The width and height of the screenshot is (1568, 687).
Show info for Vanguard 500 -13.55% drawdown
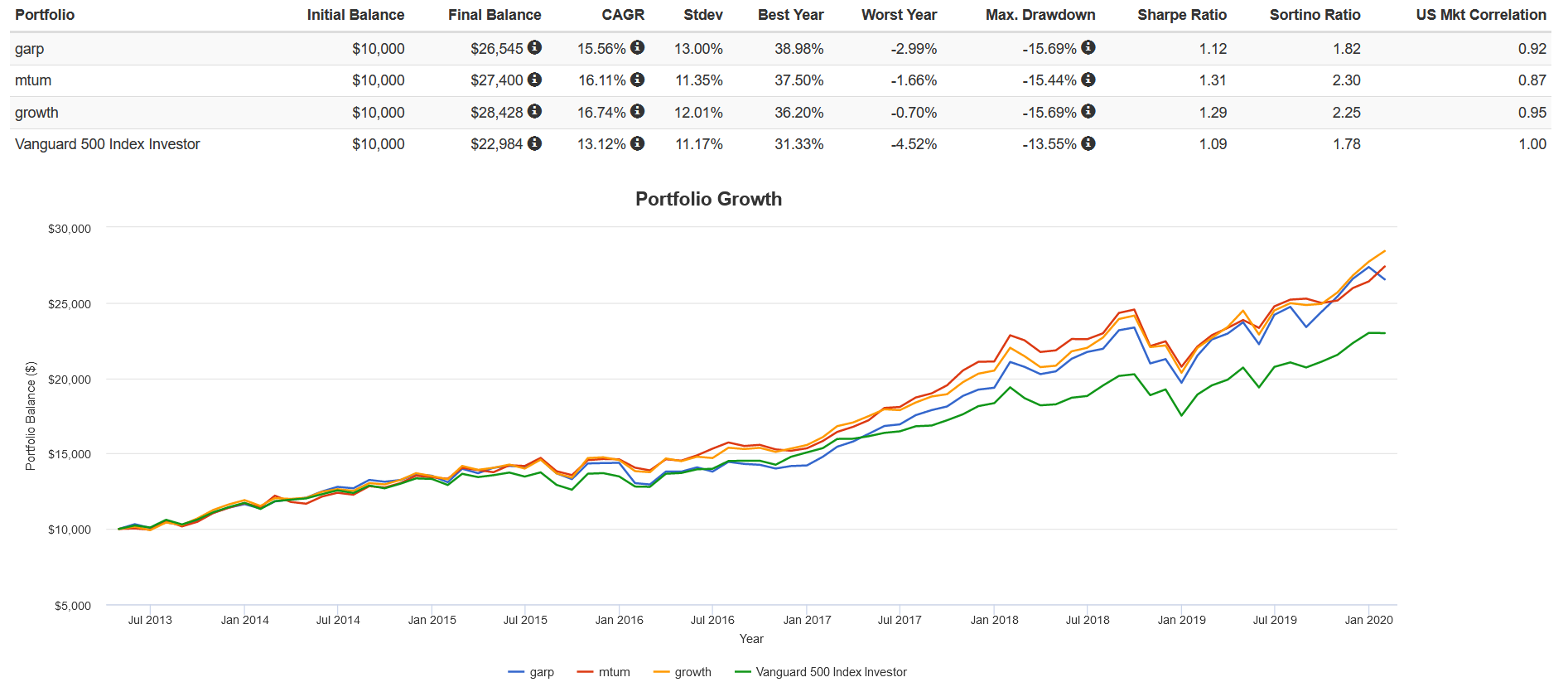1088,143
